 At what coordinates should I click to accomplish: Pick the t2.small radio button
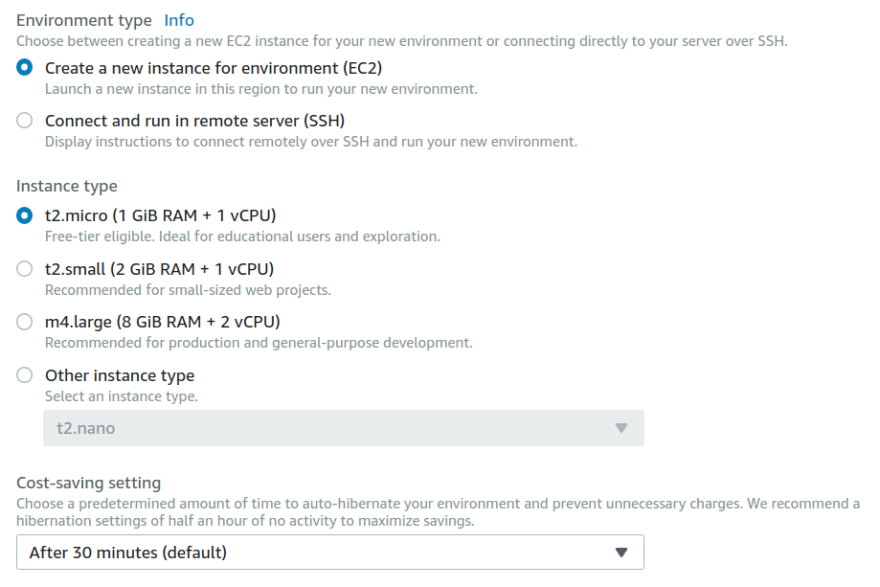click(x=24, y=269)
